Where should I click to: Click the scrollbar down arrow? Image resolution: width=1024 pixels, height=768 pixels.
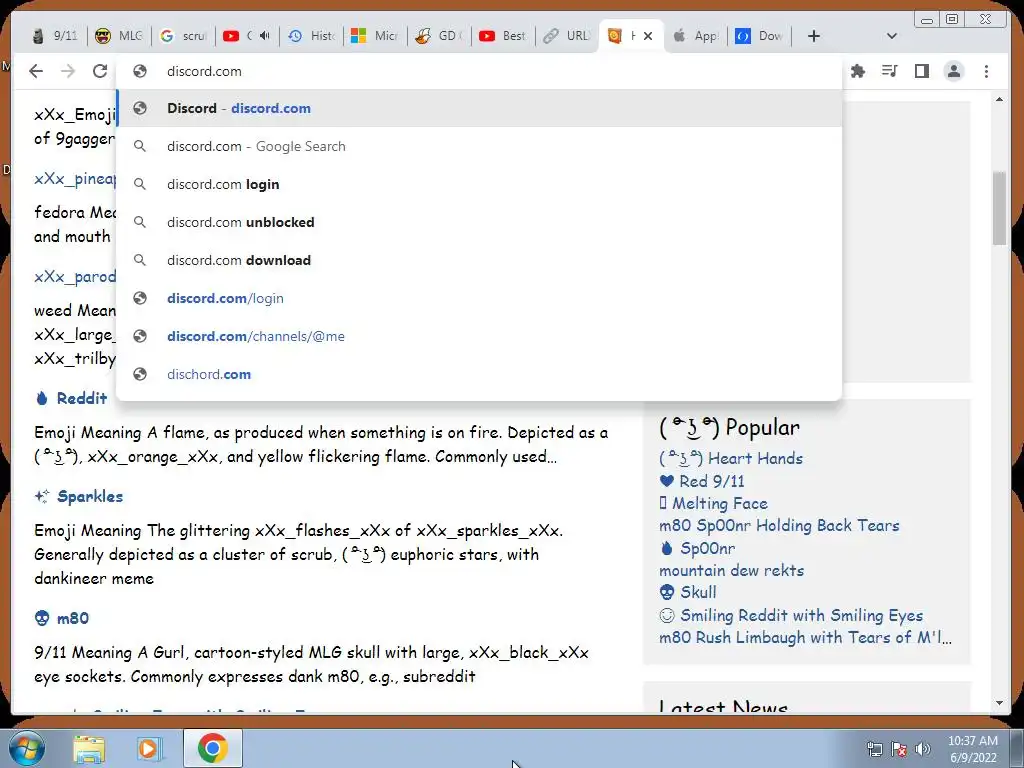pyautogui.click(x=999, y=703)
